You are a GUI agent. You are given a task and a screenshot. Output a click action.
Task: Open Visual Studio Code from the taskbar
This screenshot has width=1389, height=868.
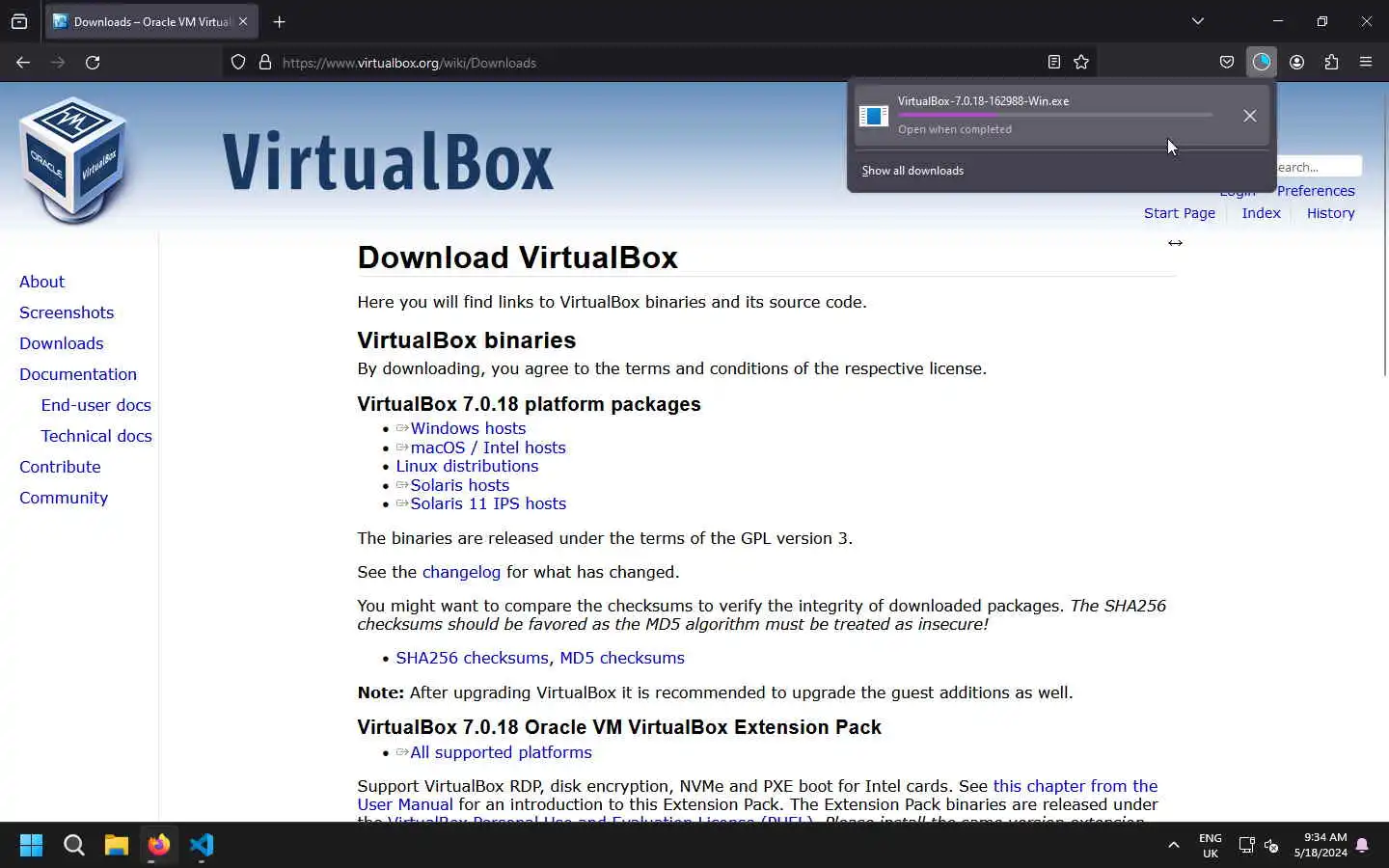click(202, 846)
